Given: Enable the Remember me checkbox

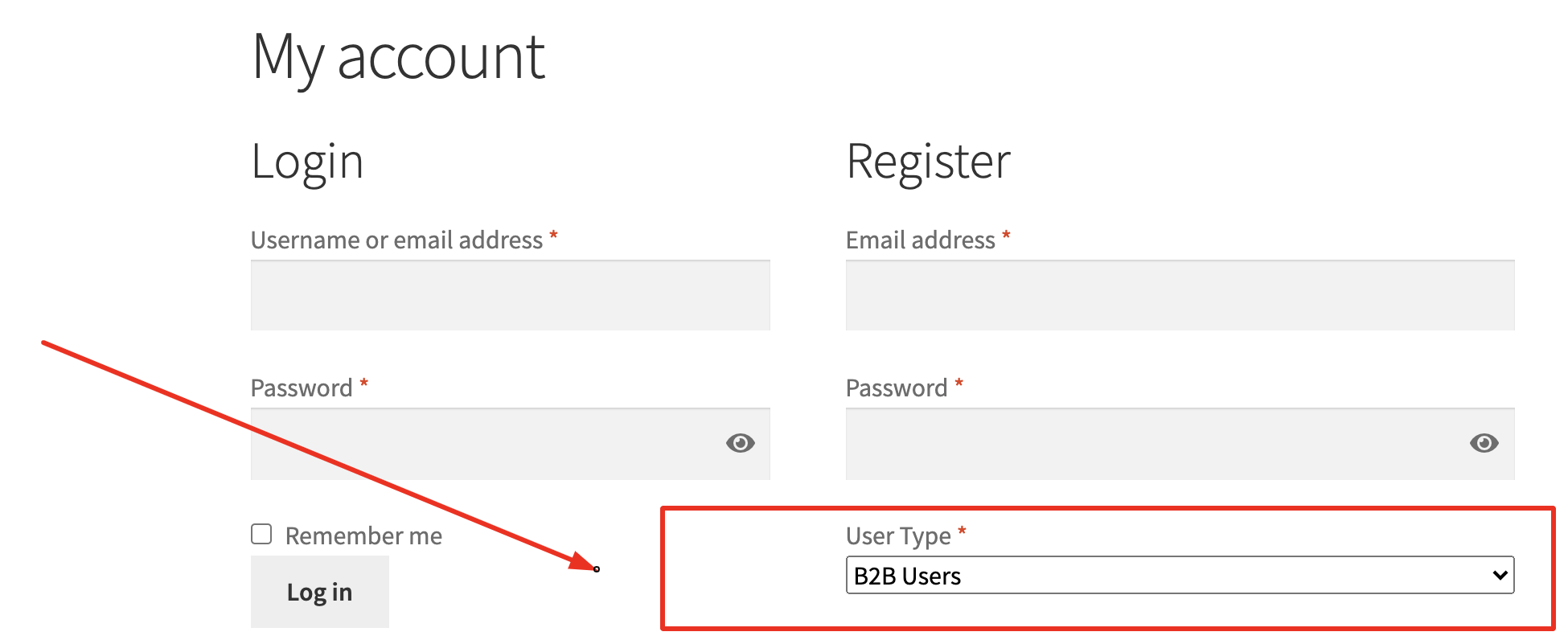Looking at the screenshot, I should tap(261, 534).
